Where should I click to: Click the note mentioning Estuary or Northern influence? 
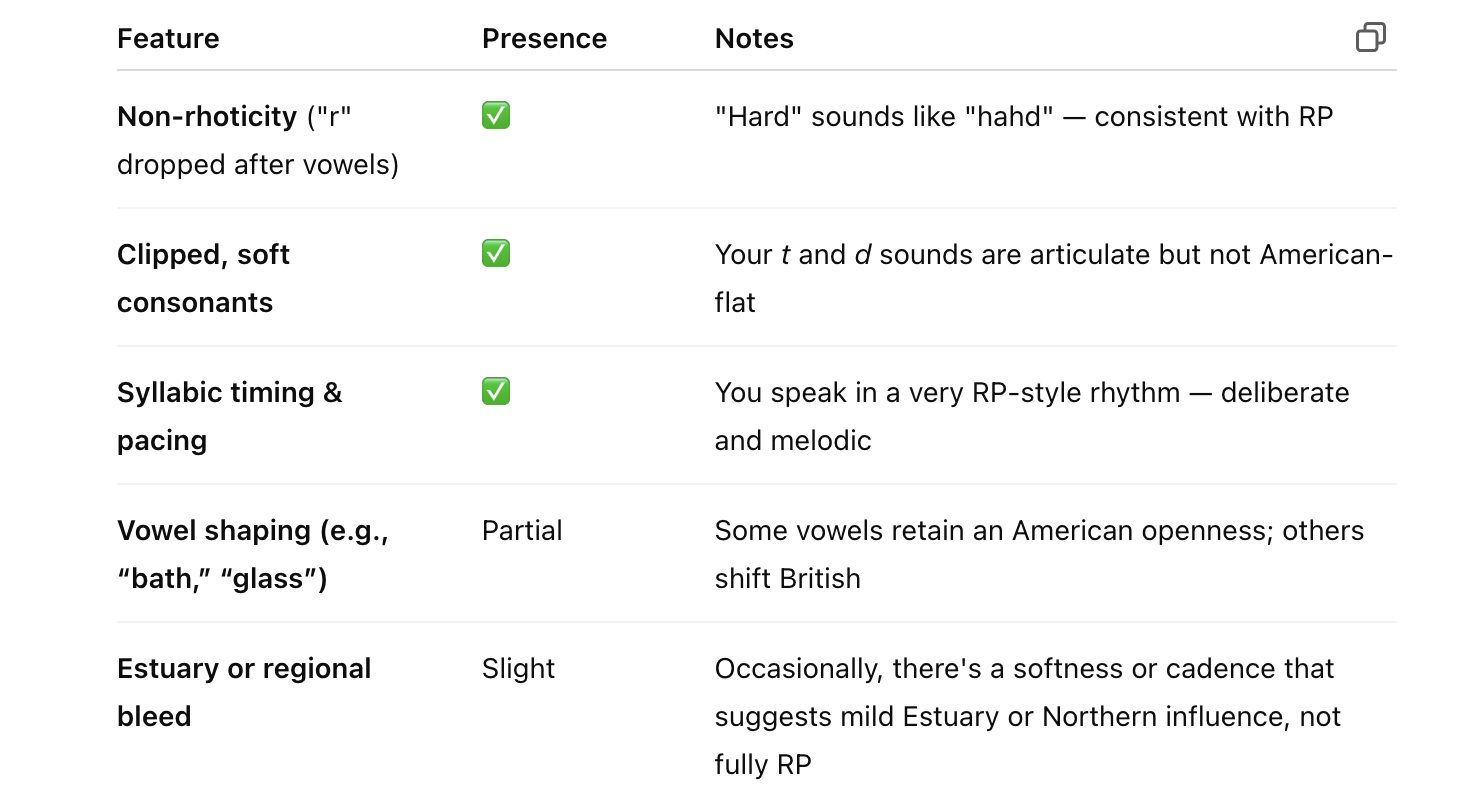point(1027,716)
